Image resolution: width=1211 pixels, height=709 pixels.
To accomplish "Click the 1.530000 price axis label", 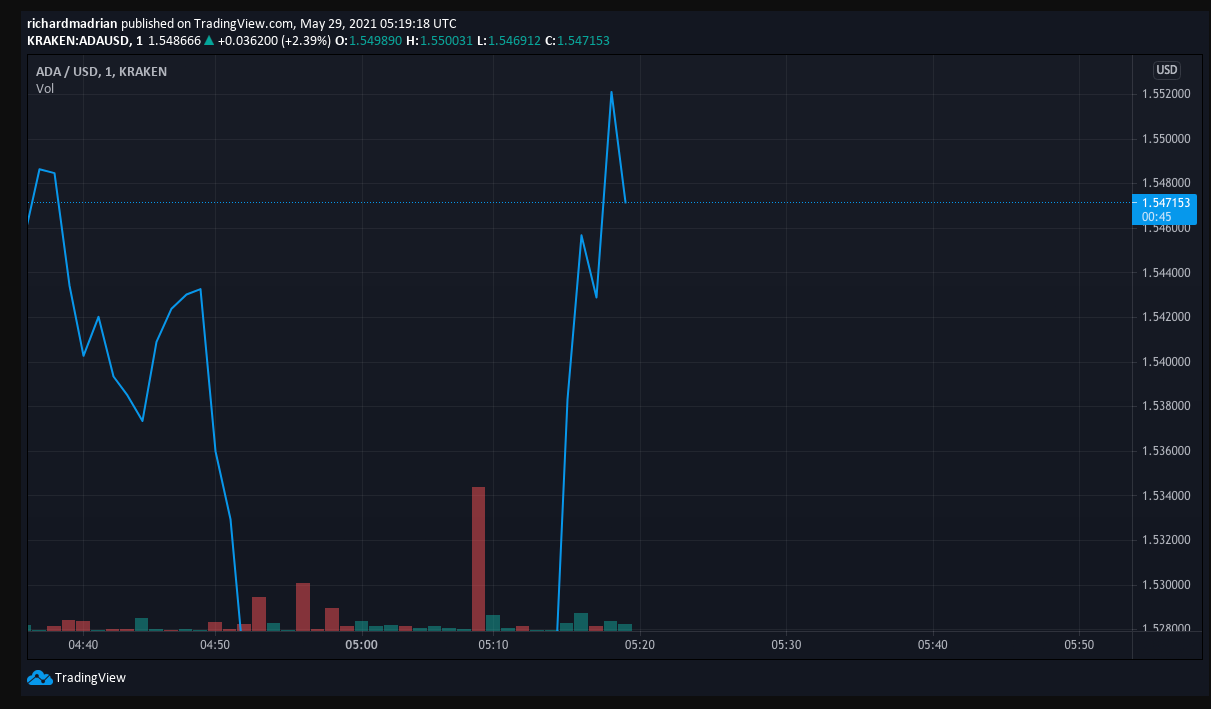I will [x=1165, y=584].
